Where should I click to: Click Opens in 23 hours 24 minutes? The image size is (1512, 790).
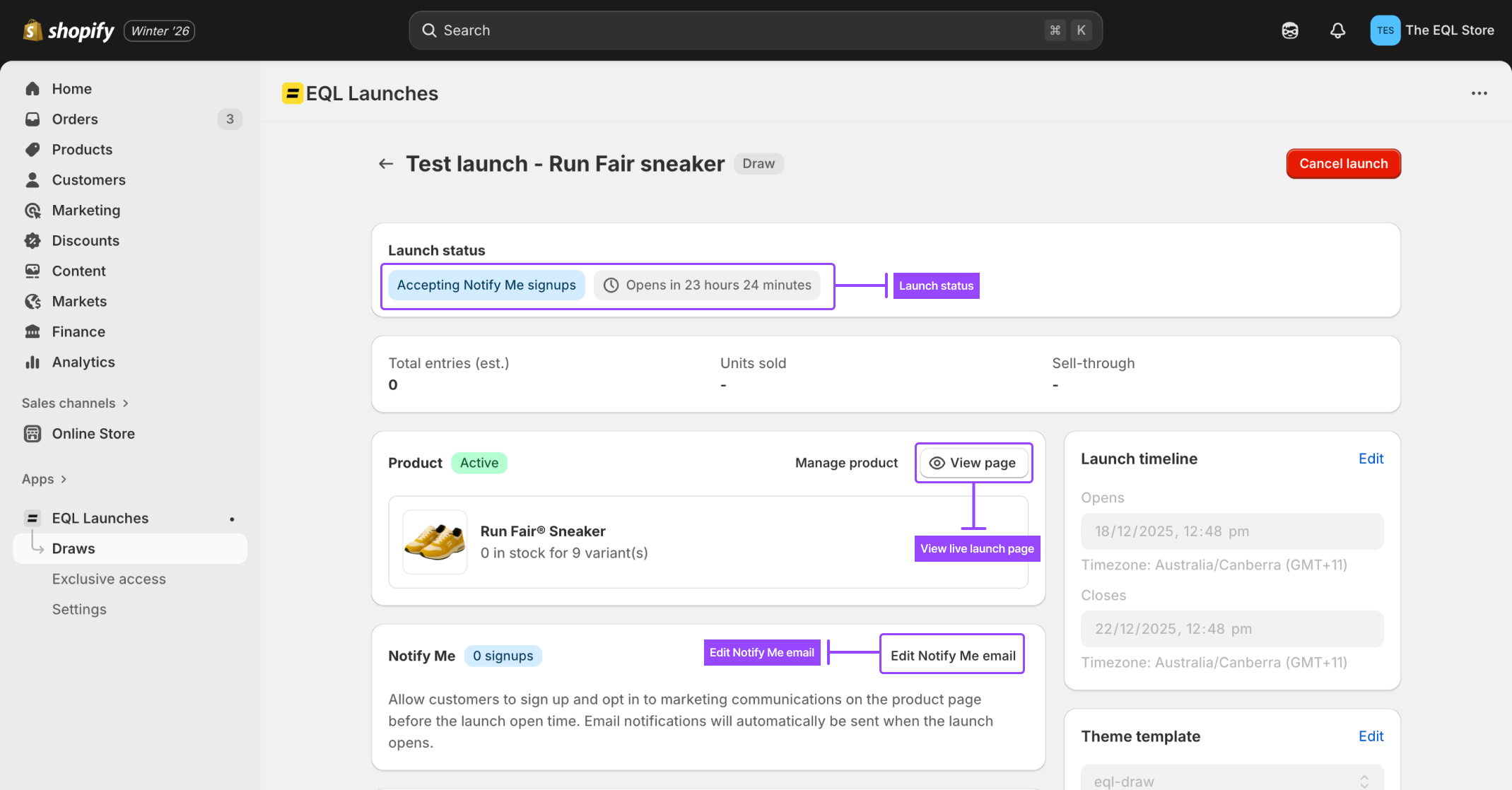point(707,285)
